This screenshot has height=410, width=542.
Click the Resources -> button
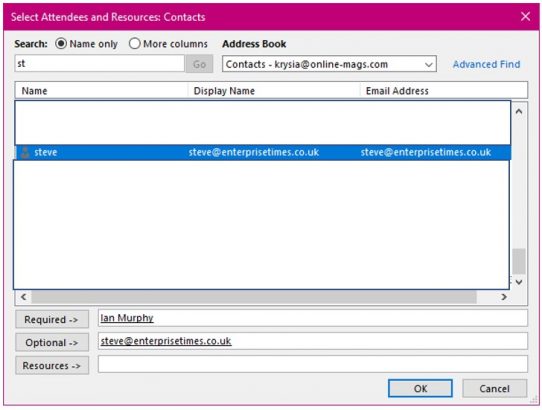click(x=52, y=365)
